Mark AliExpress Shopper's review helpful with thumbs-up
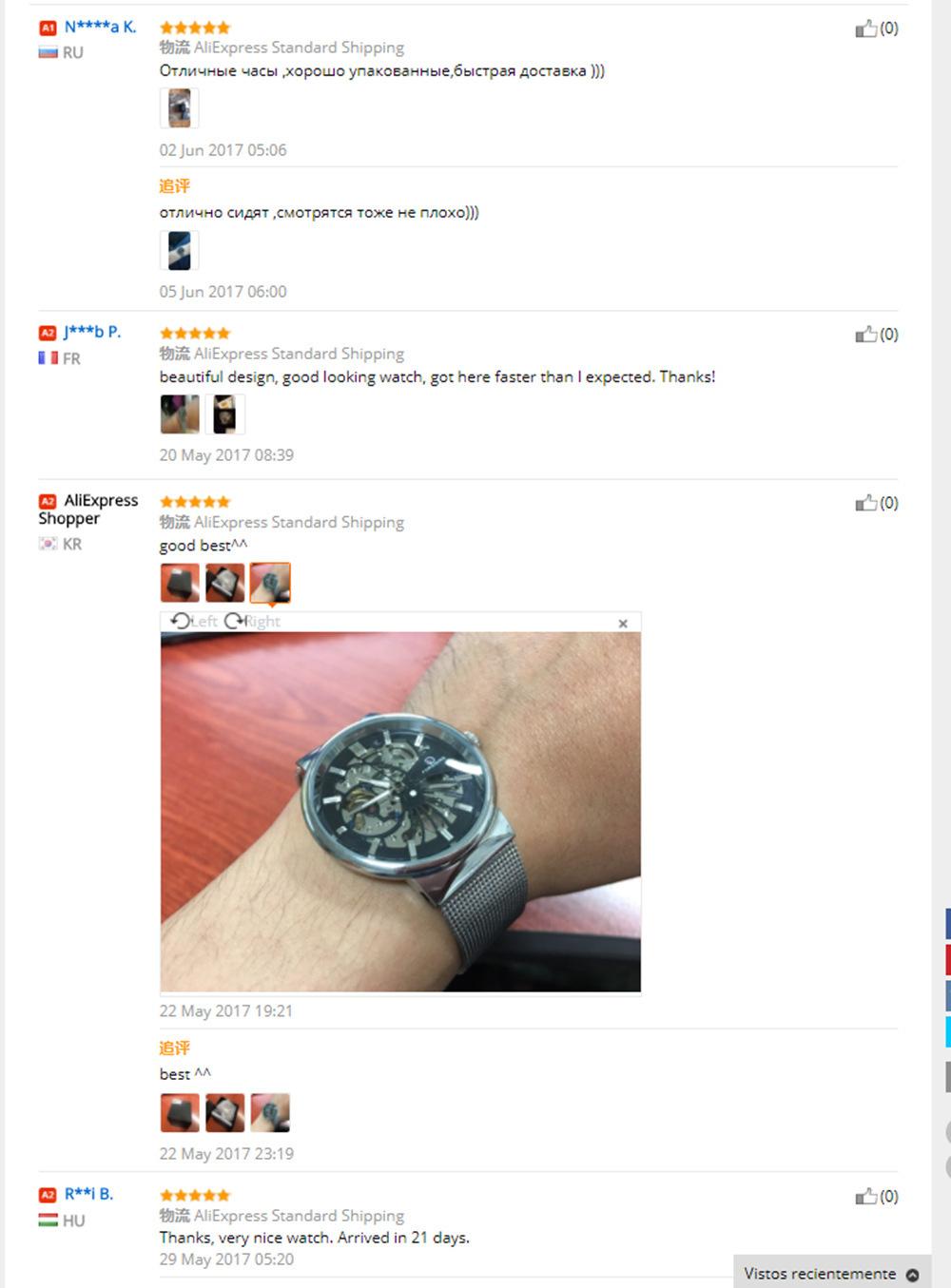The image size is (951, 1288). click(865, 503)
